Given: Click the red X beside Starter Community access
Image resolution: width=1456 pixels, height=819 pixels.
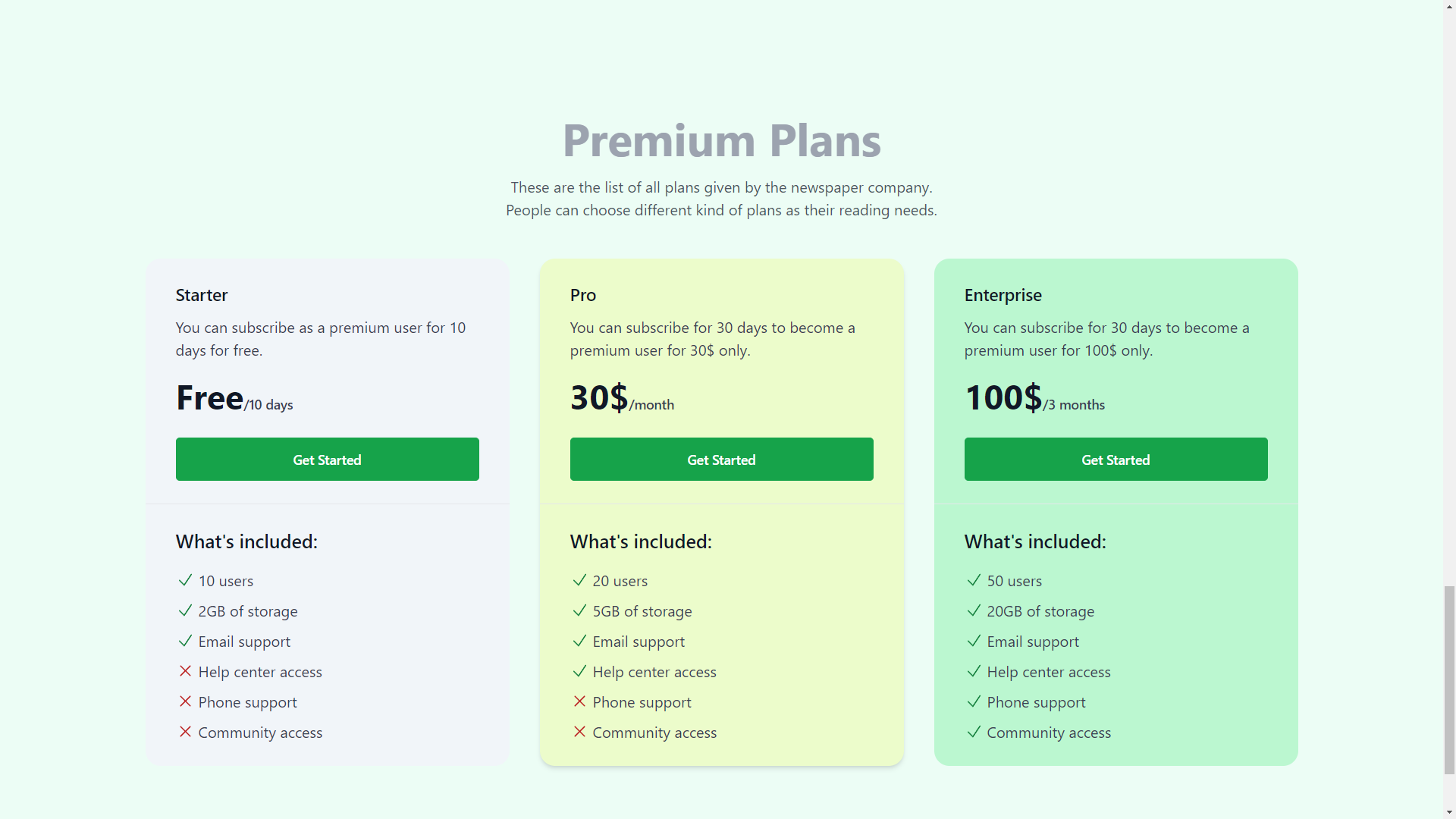Looking at the screenshot, I should [185, 732].
